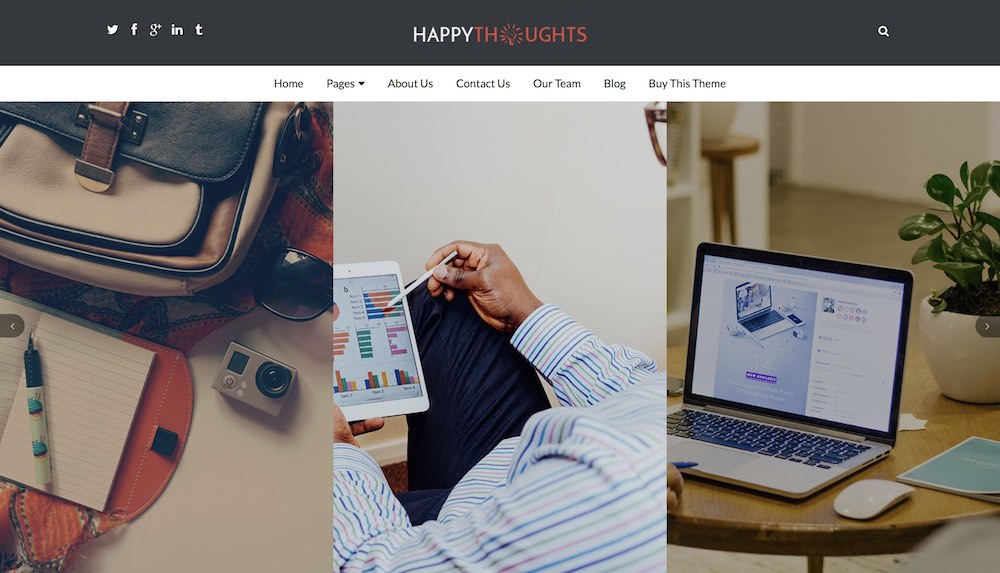1000x573 pixels.
Task: Select the tablet charts slide image
Action: click(x=500, y=337)
